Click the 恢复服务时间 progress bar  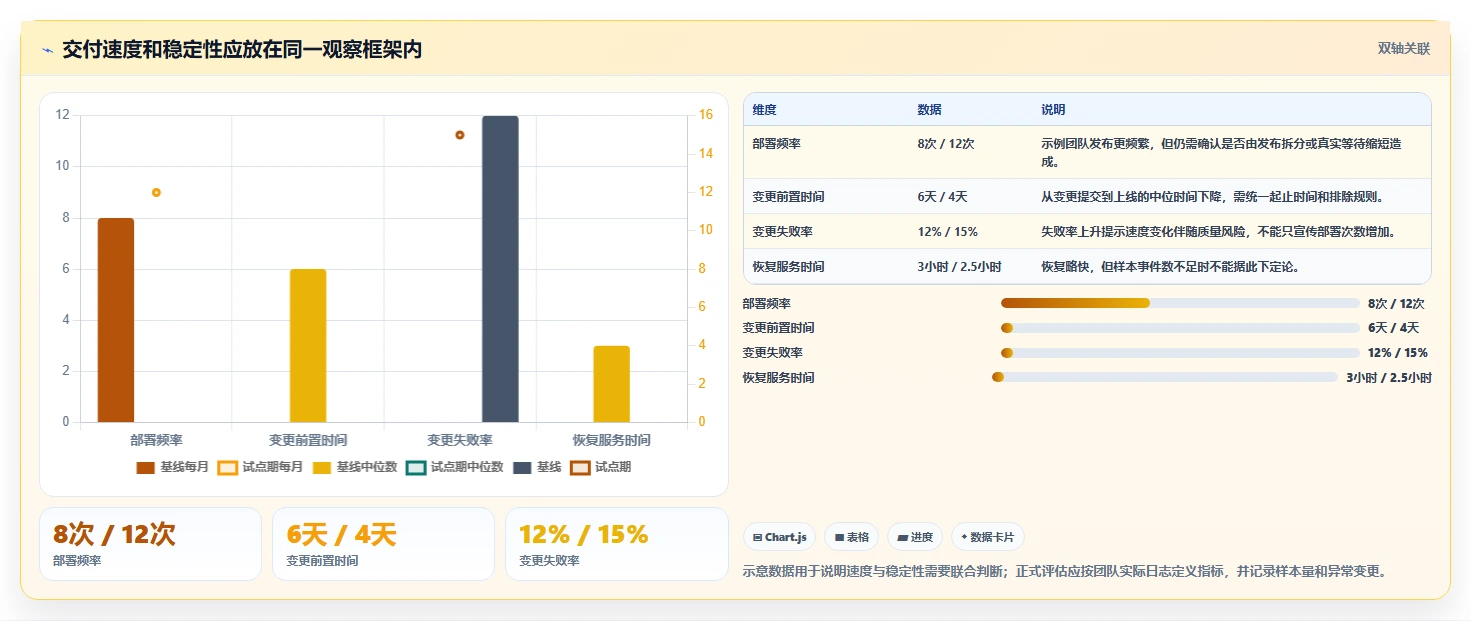[x=1165, y=377]
